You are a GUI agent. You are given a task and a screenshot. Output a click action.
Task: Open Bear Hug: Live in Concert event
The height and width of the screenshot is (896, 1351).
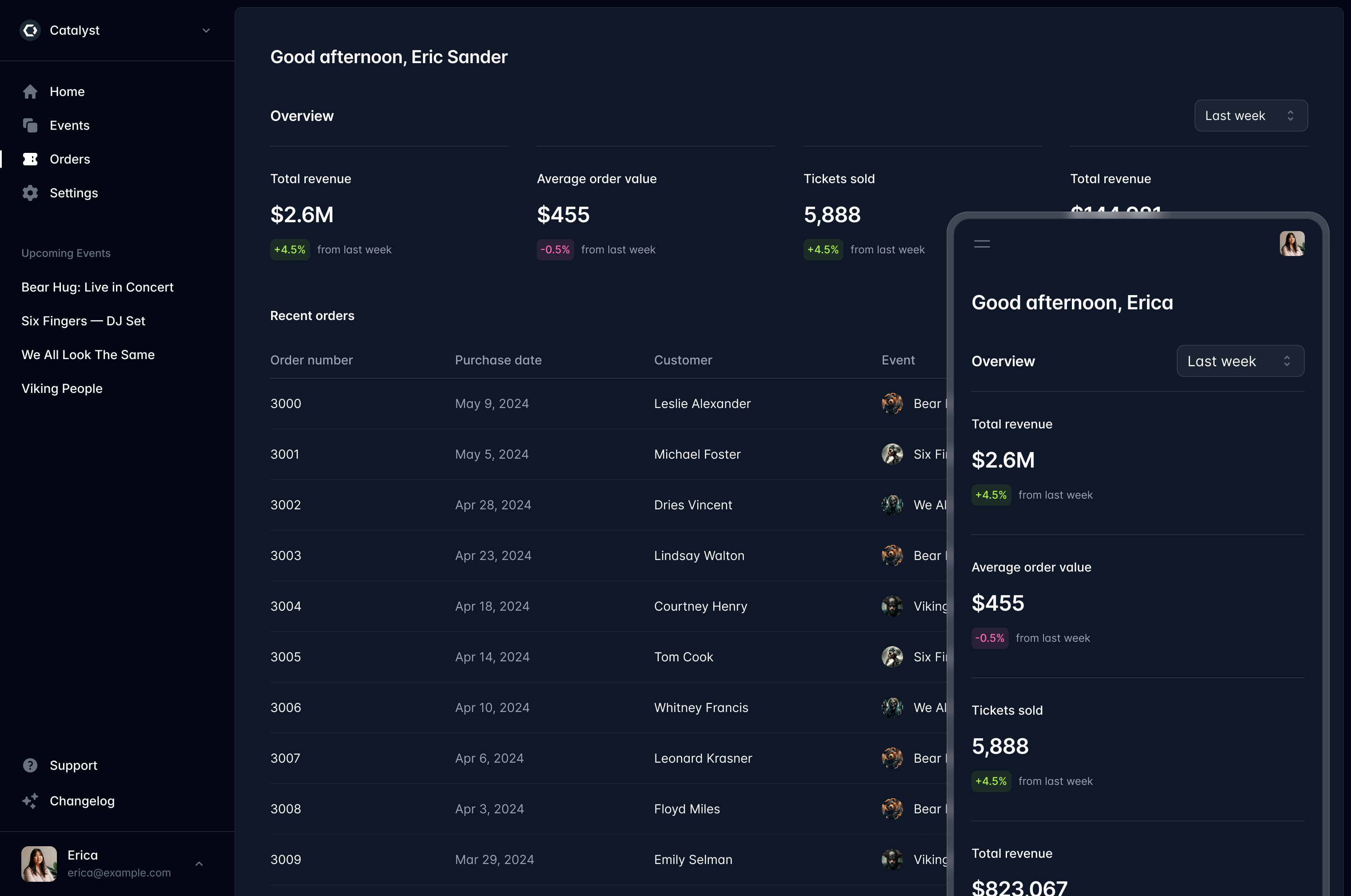click(x=97, y=288)
